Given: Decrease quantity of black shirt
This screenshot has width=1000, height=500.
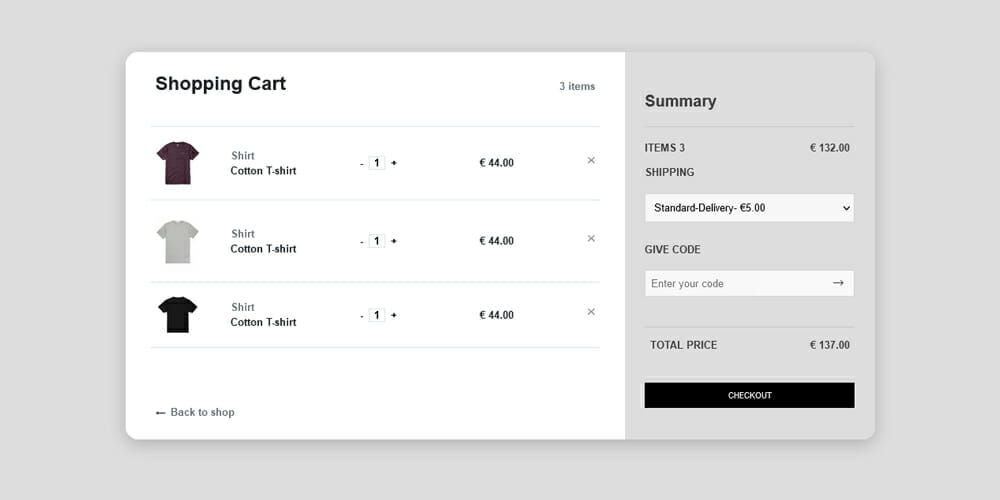Looking at the screenshot, I should click(361, 315).
